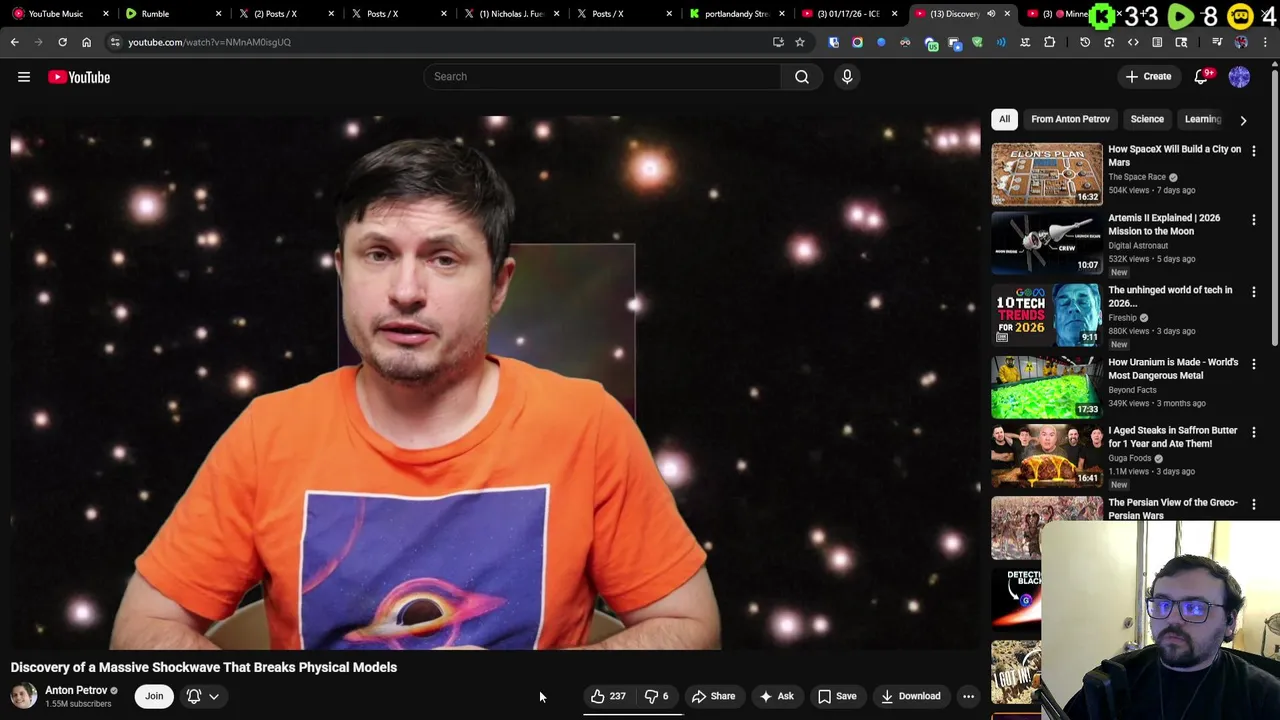The width and height of the screenshot is (1280, 720).
Task: Open I Aged Steaks in Saffron Butter title
Action: click(x=1172, y=437)
